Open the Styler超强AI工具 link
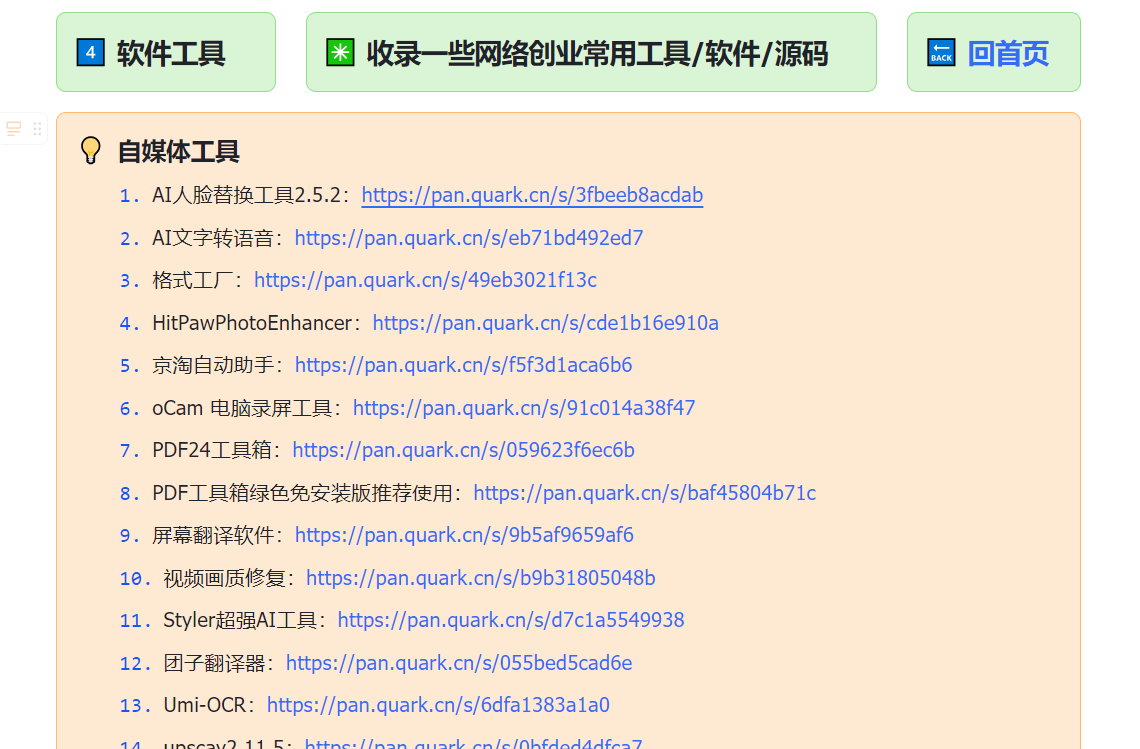The height and width of the screenshot is (749, 1140). tap(511, 620)
